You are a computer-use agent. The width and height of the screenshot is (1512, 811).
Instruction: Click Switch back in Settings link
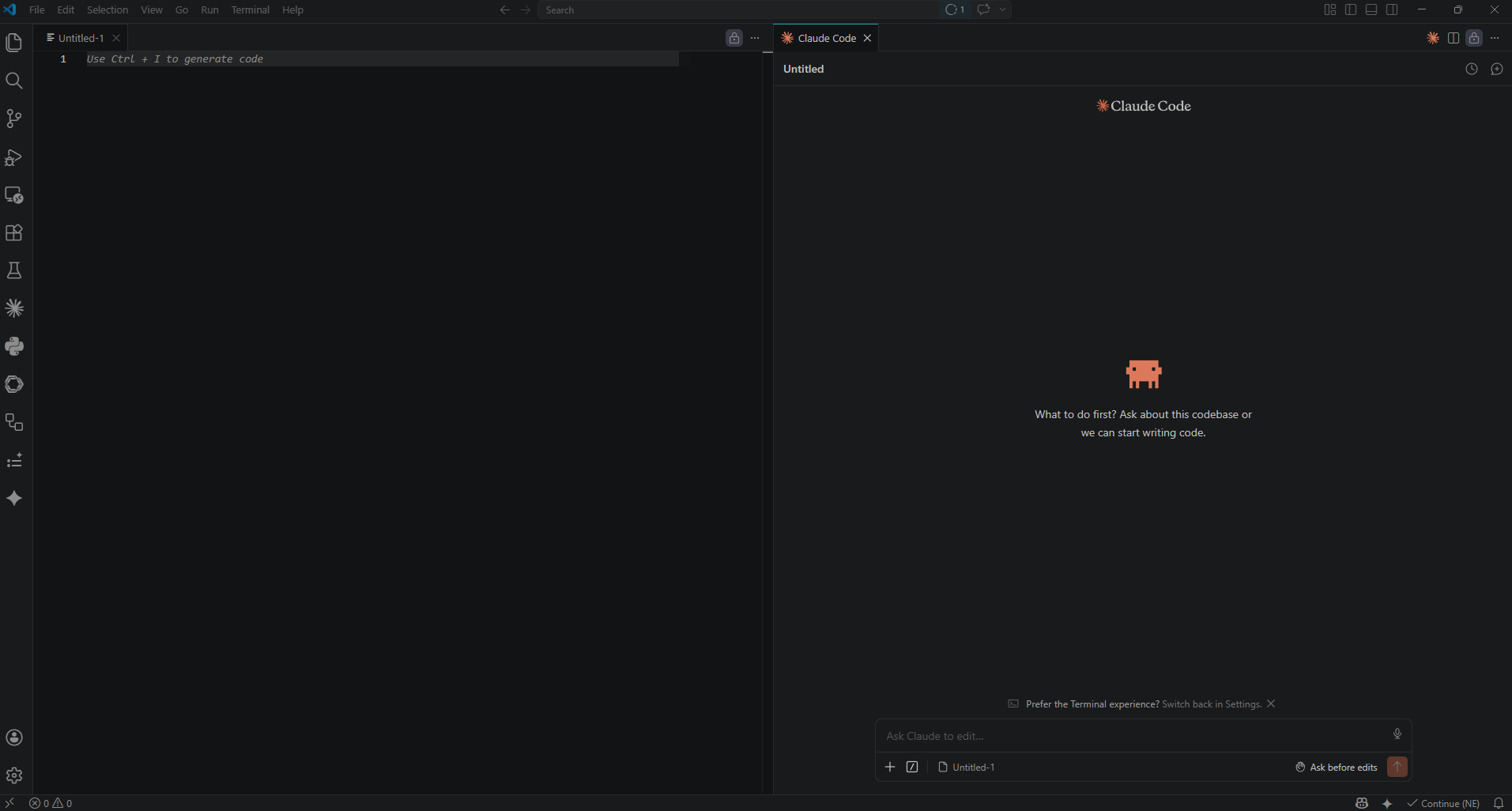point(1212,704)
